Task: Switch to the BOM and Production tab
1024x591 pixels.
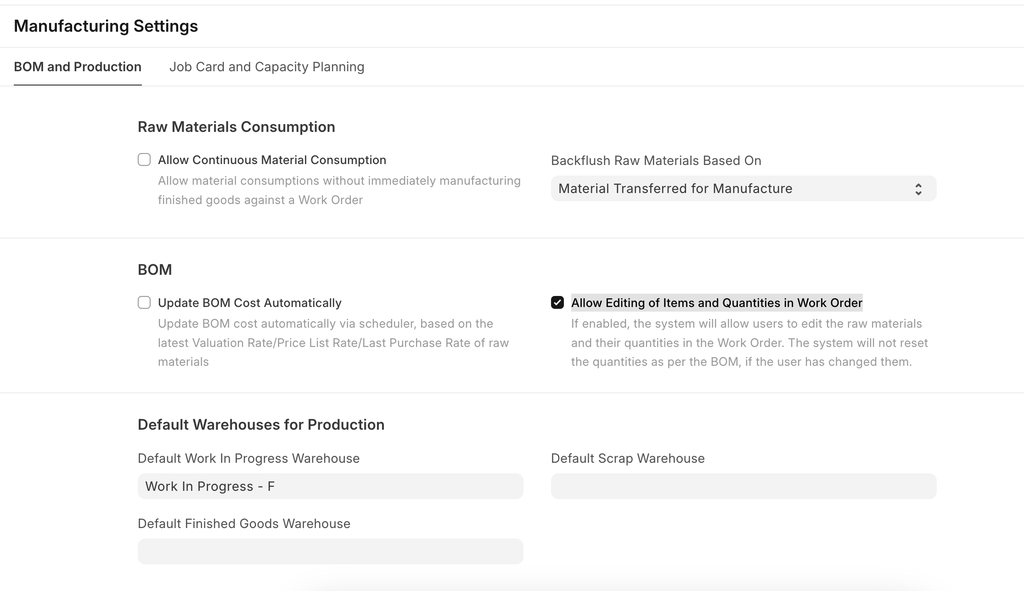Action: pyautogui.click(x=78, y=67)
